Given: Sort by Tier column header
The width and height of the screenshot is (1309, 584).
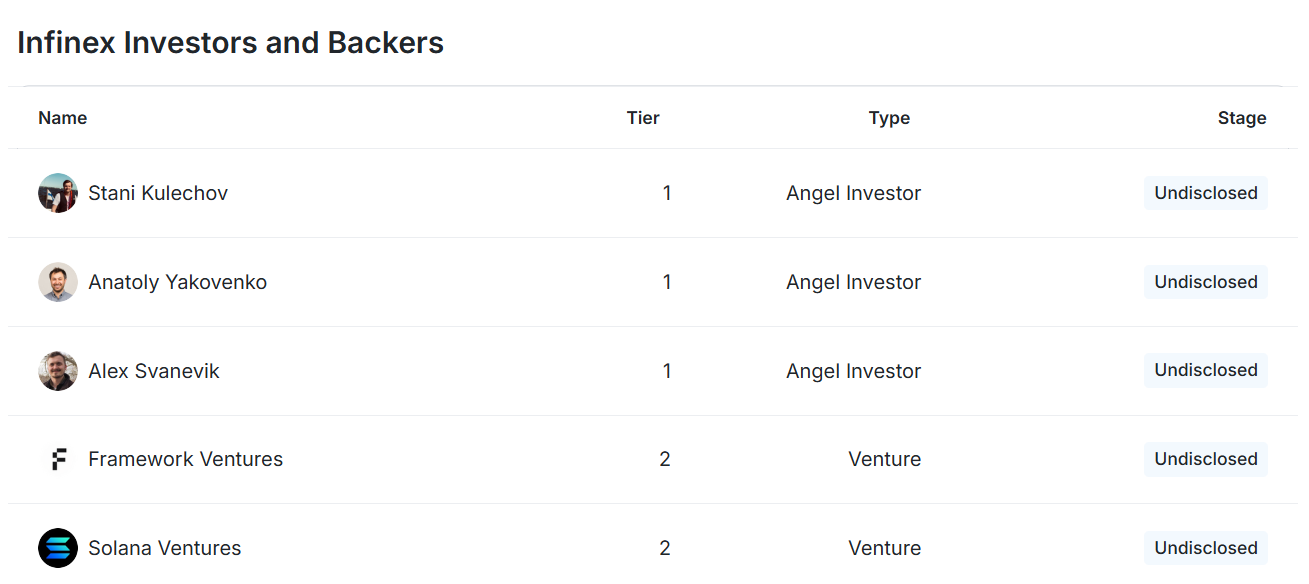Looking at the screenshot, I should click(x=643, y=118).
